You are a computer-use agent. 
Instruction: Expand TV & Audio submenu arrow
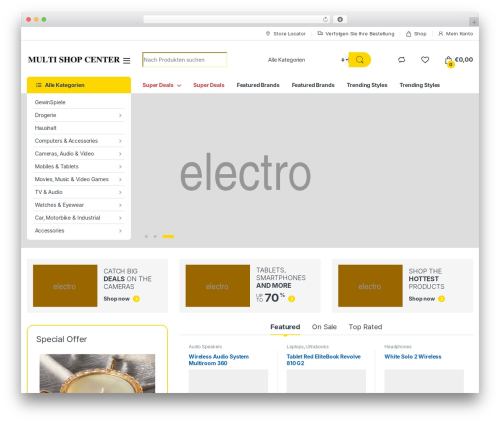(x=120, y=192)
